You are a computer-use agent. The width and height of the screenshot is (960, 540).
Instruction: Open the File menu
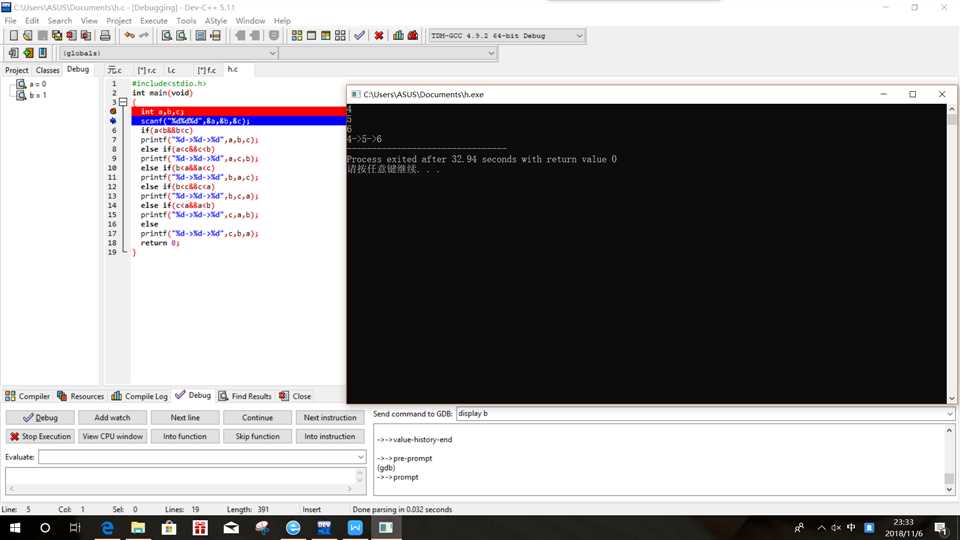click(x=10, y=21)
